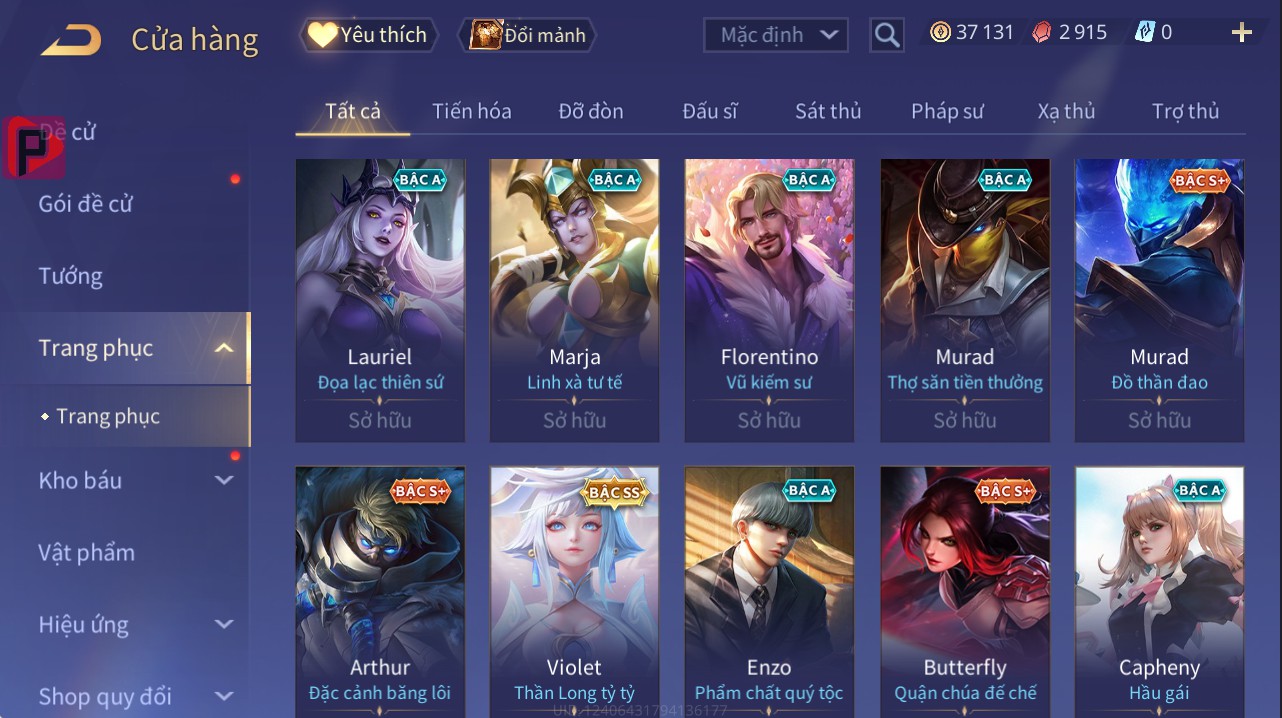Collapse the Trang phục sidebar section
This screenshot has height=718, width=1282.
click(224, 348)
